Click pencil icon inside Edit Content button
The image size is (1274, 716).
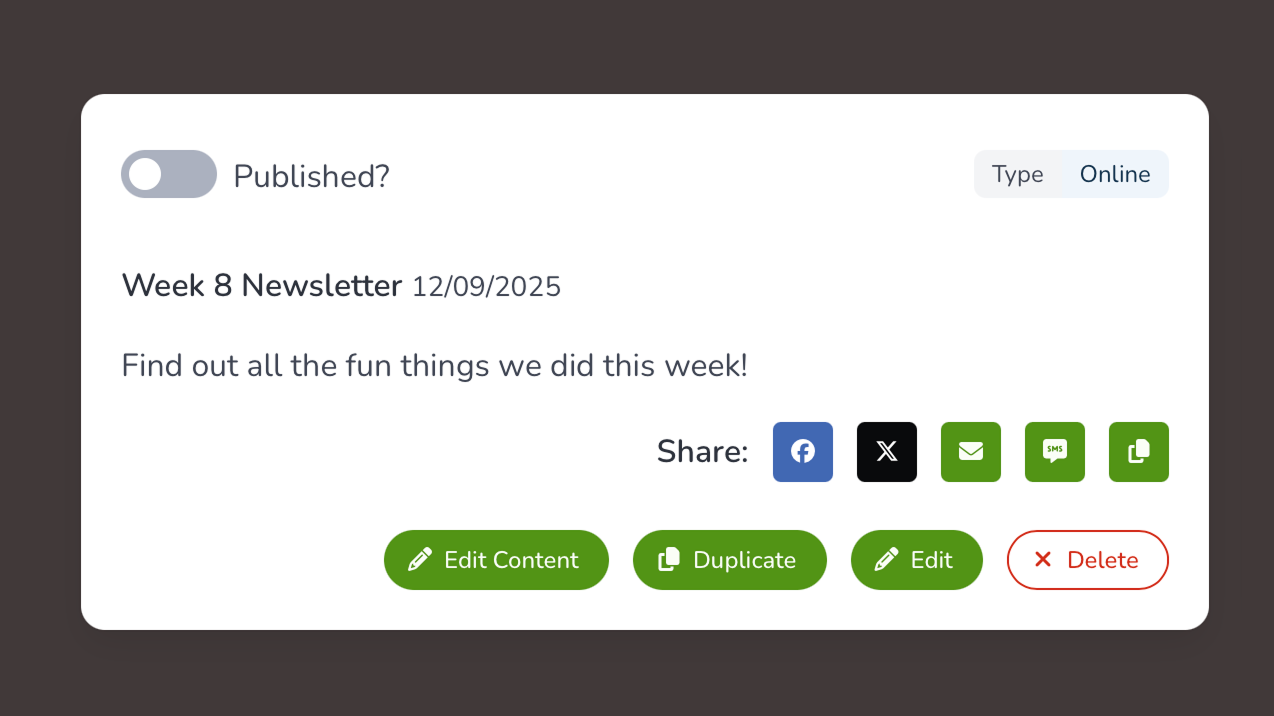[x=420, y=560]
